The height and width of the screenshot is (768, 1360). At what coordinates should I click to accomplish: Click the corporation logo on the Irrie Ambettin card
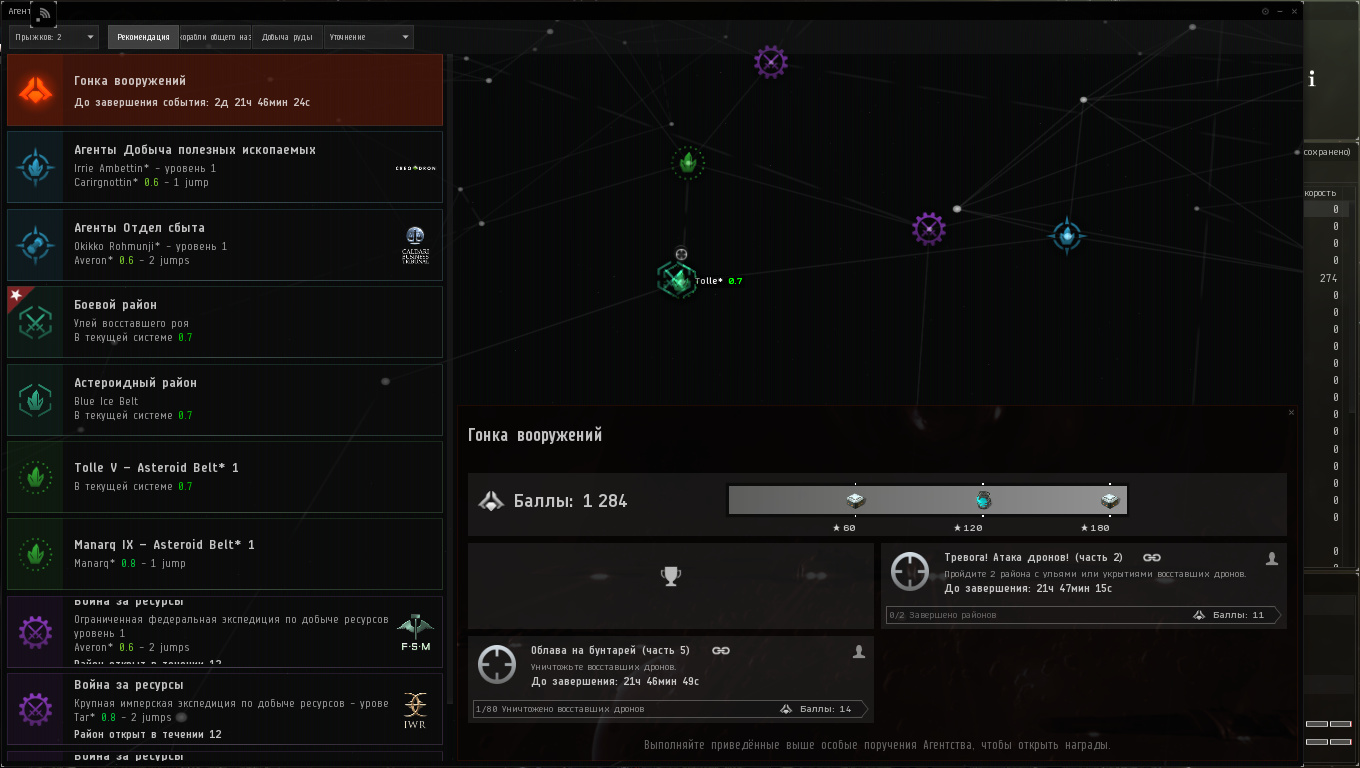[x=415, y=168]
